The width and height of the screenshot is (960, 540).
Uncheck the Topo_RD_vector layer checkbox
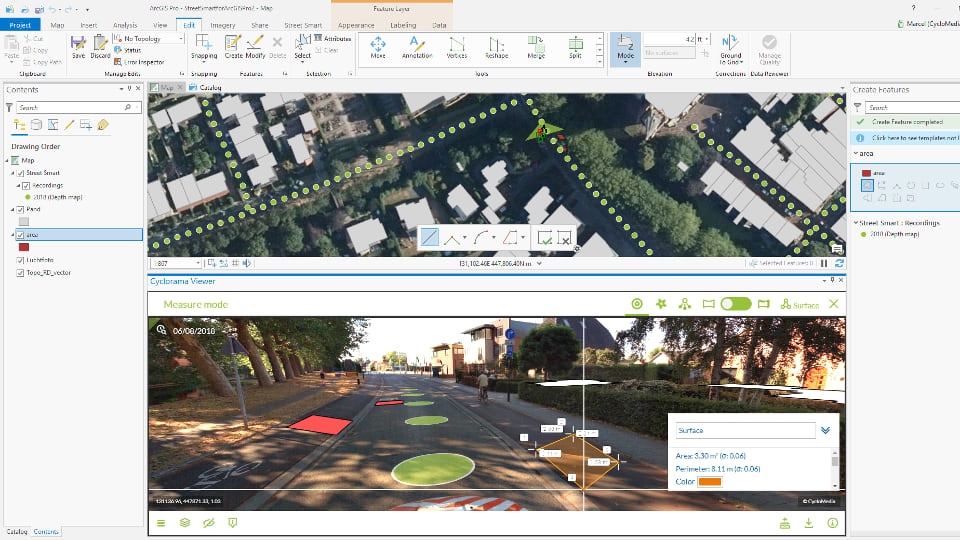pyautogui.click(x=20, y=272)
